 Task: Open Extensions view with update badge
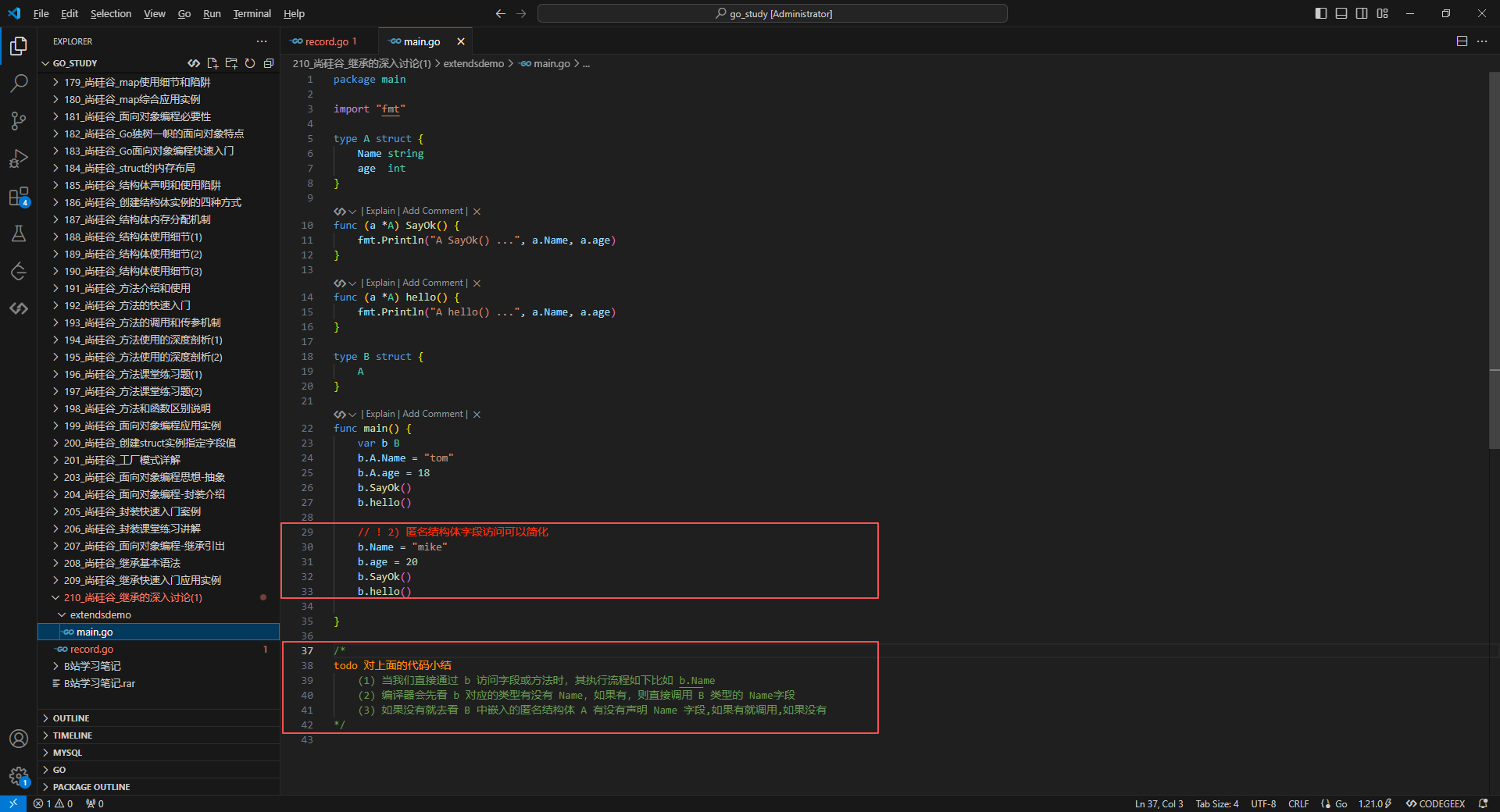[x=19, y=197]
